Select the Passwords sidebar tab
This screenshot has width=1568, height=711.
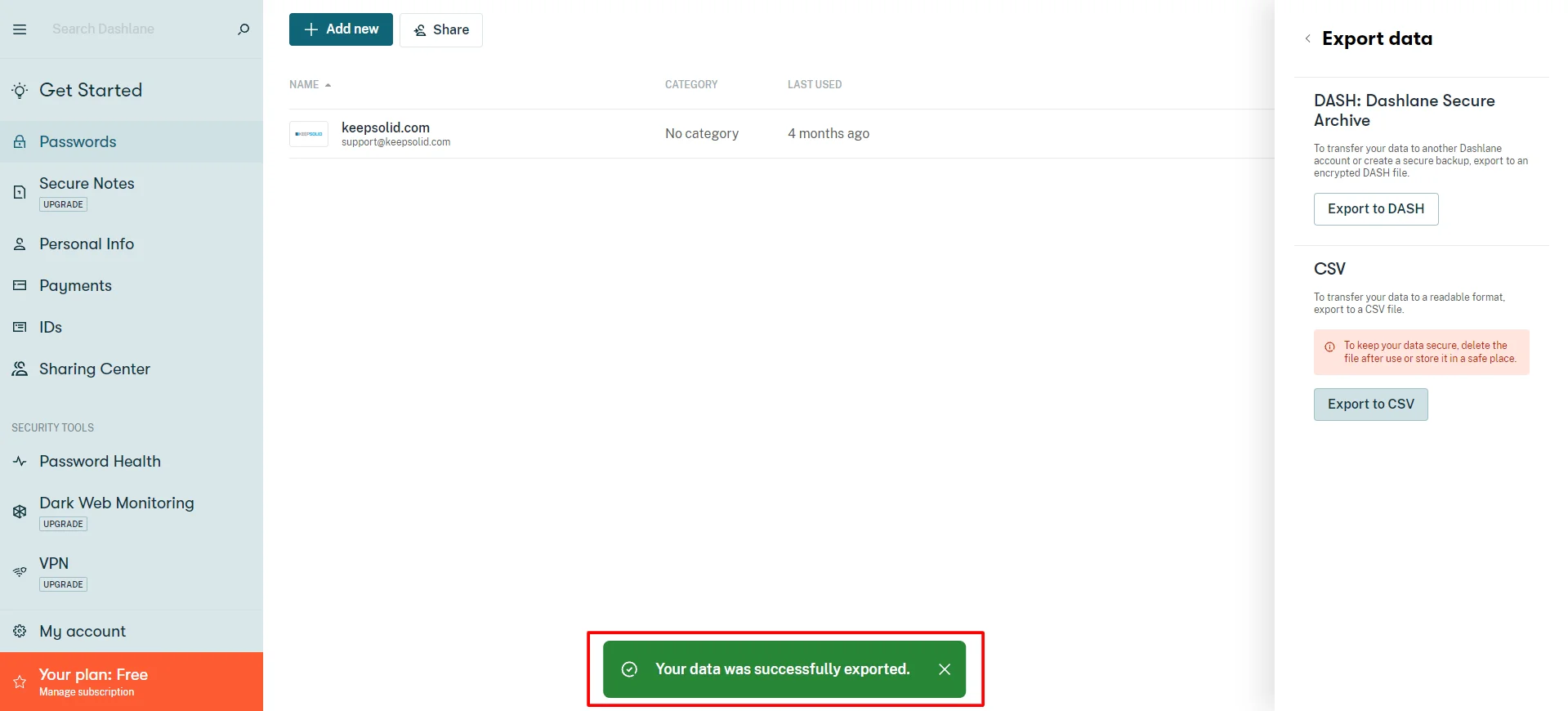click(78, 141)
